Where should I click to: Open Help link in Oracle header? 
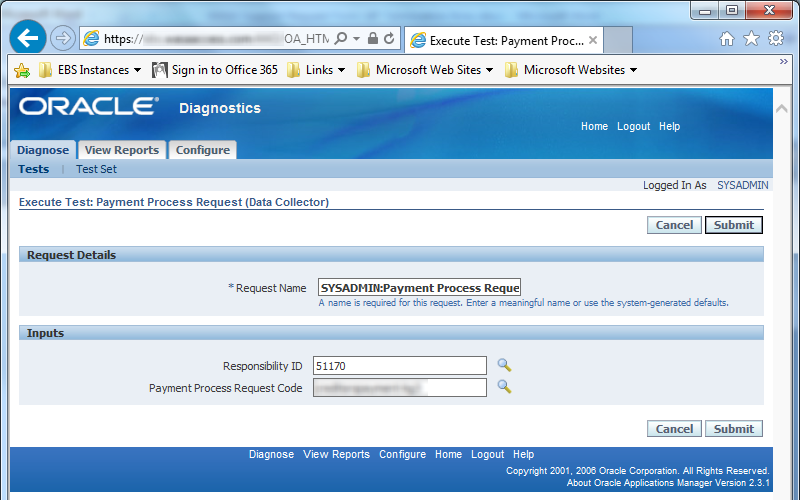pyautogui.click(x=669, y=126)
